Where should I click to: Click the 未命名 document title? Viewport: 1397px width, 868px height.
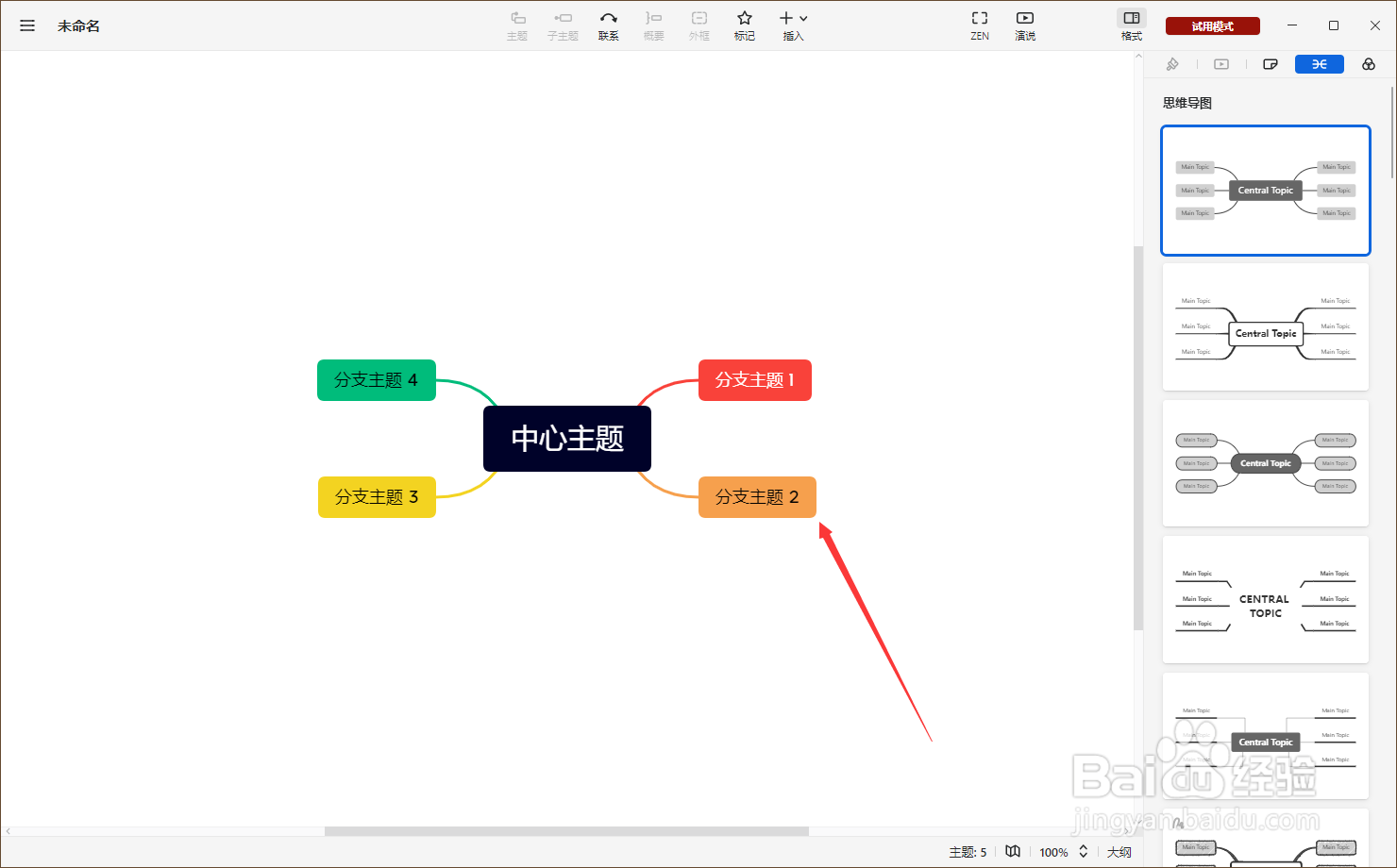click(78, 26)
